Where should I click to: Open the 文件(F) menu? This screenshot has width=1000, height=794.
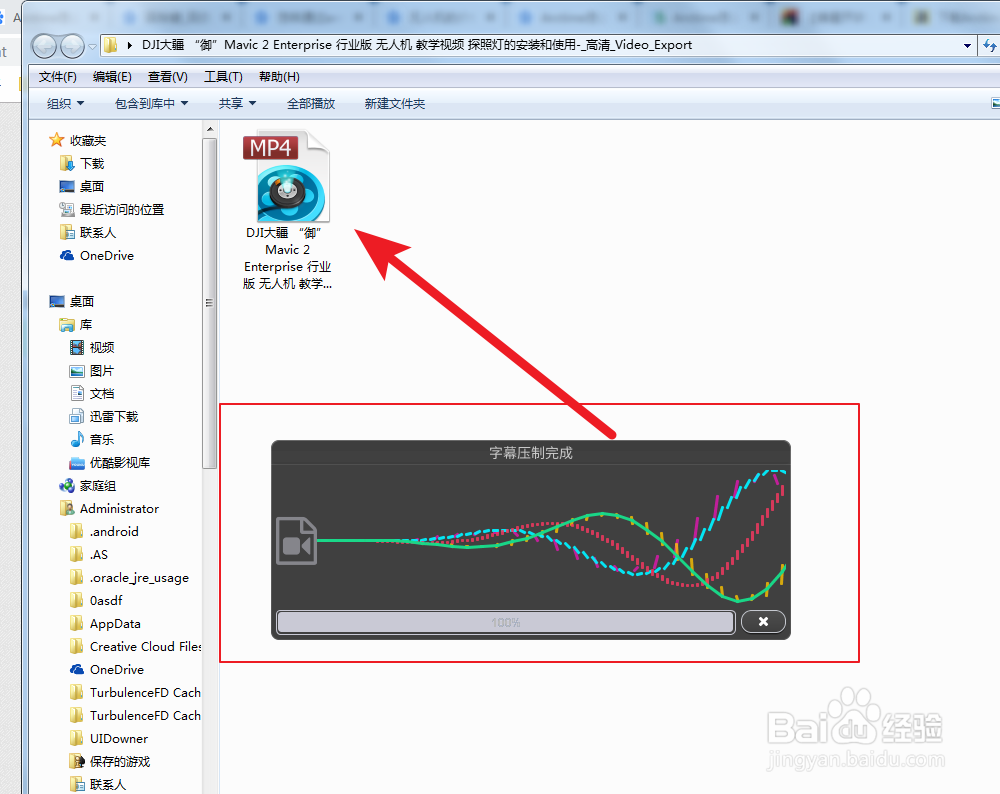(57, 77)
